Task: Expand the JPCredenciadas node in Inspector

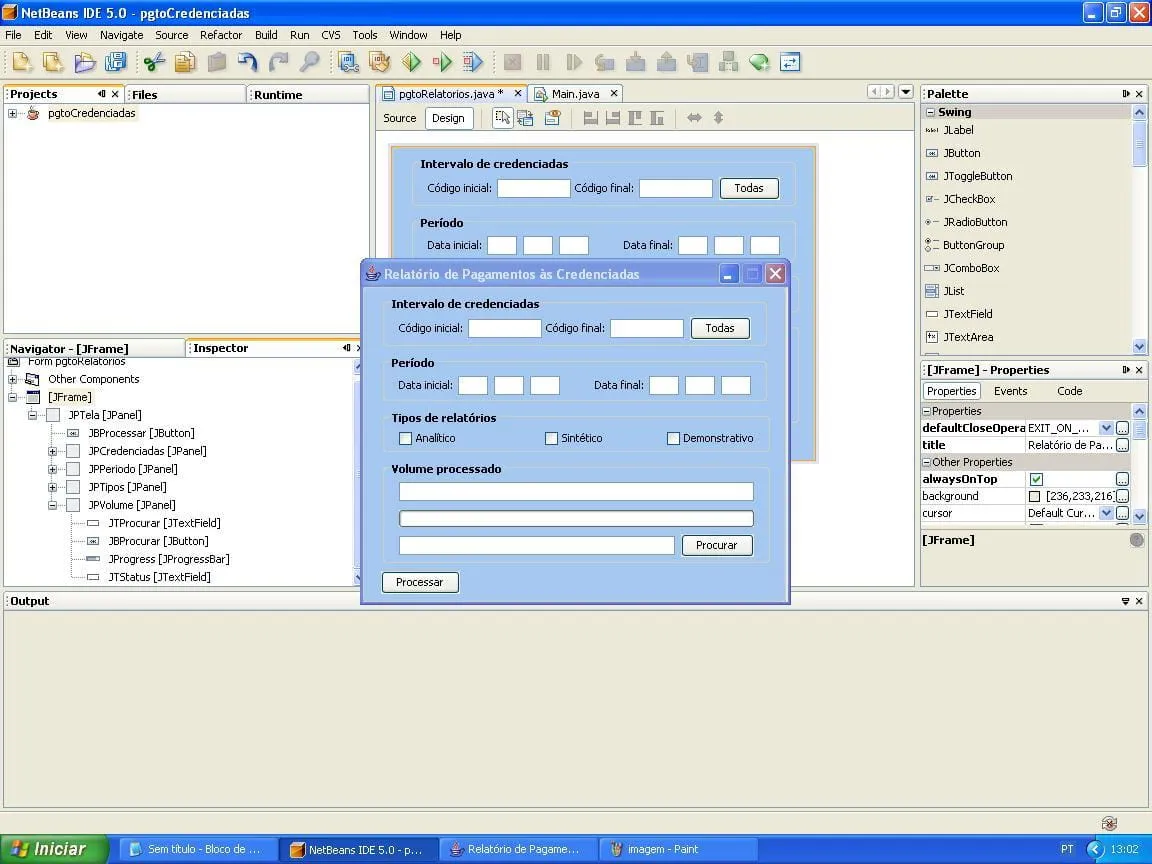Action: click(x=53, y=451)
